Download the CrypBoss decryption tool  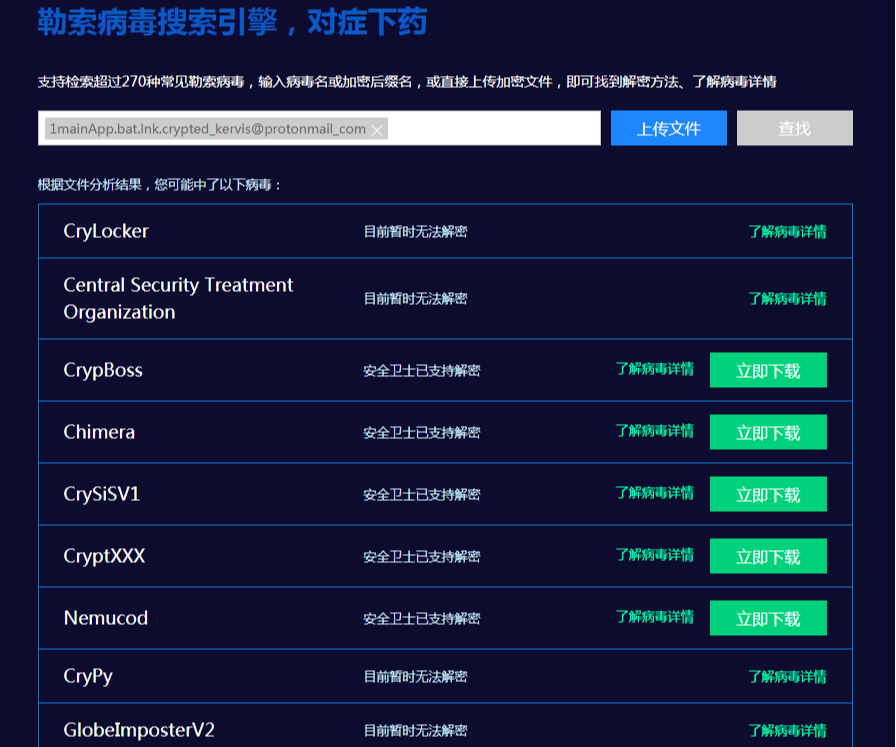point(768,370)
